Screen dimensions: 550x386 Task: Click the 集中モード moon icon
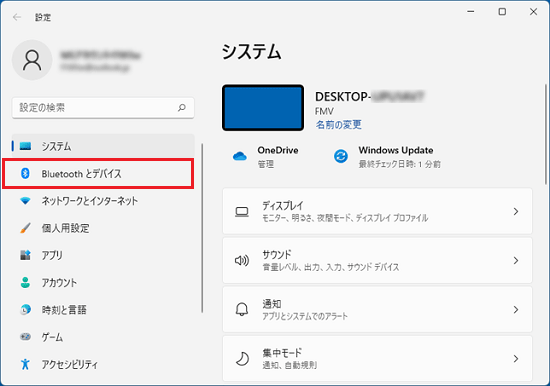242,359
